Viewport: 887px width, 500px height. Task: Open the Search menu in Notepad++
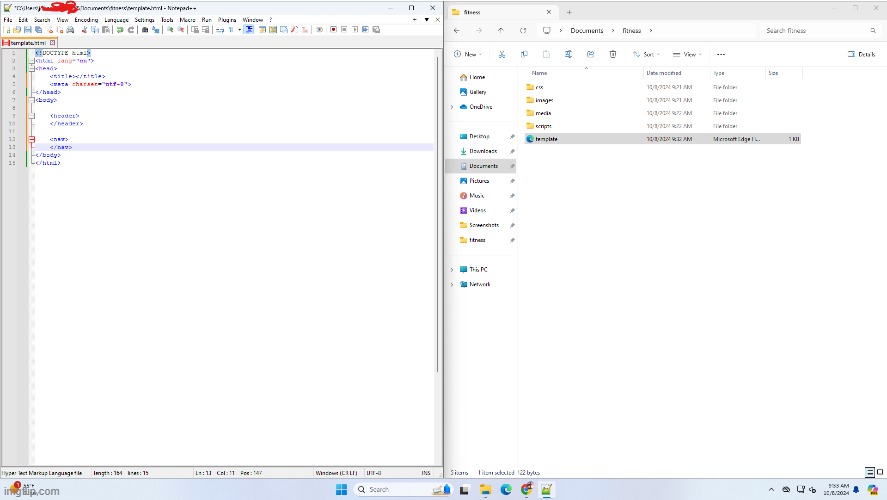(42, 20)
